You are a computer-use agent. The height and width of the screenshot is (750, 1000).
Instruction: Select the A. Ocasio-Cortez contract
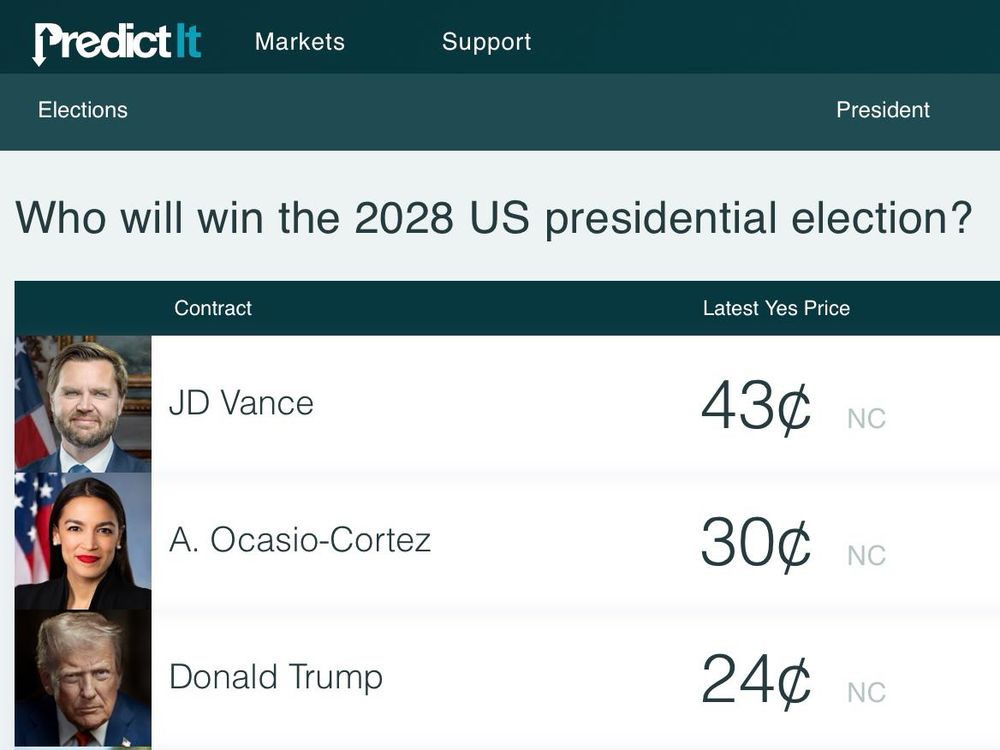(302, 540)
